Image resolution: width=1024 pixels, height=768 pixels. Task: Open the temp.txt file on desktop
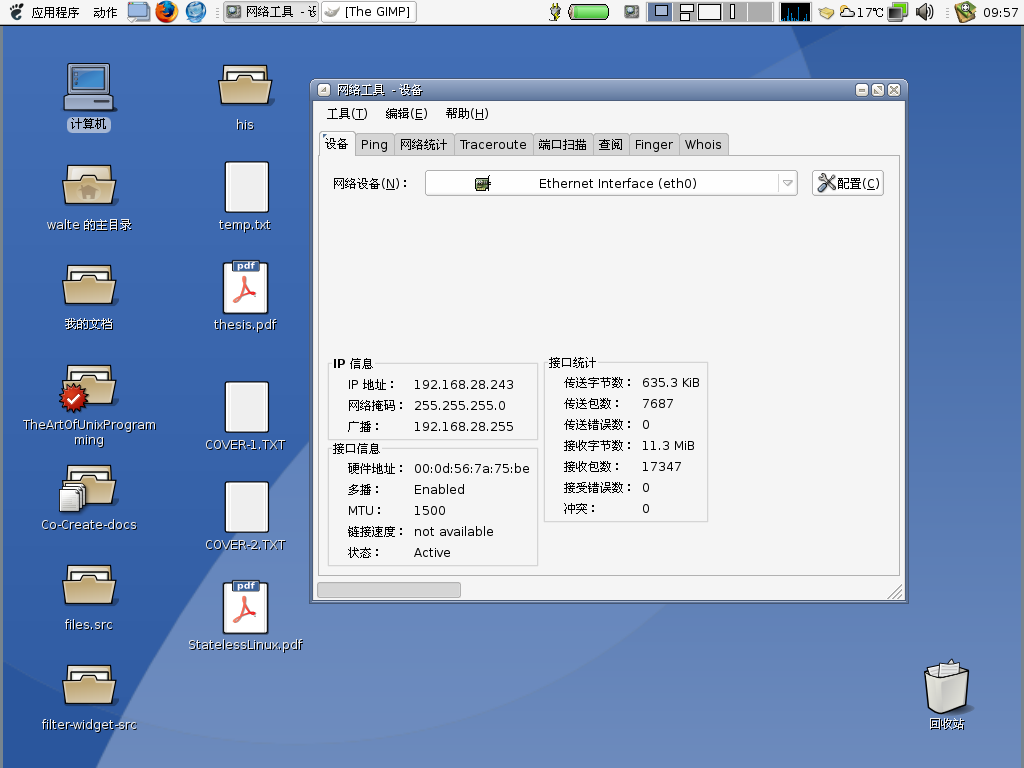(246, 188)
